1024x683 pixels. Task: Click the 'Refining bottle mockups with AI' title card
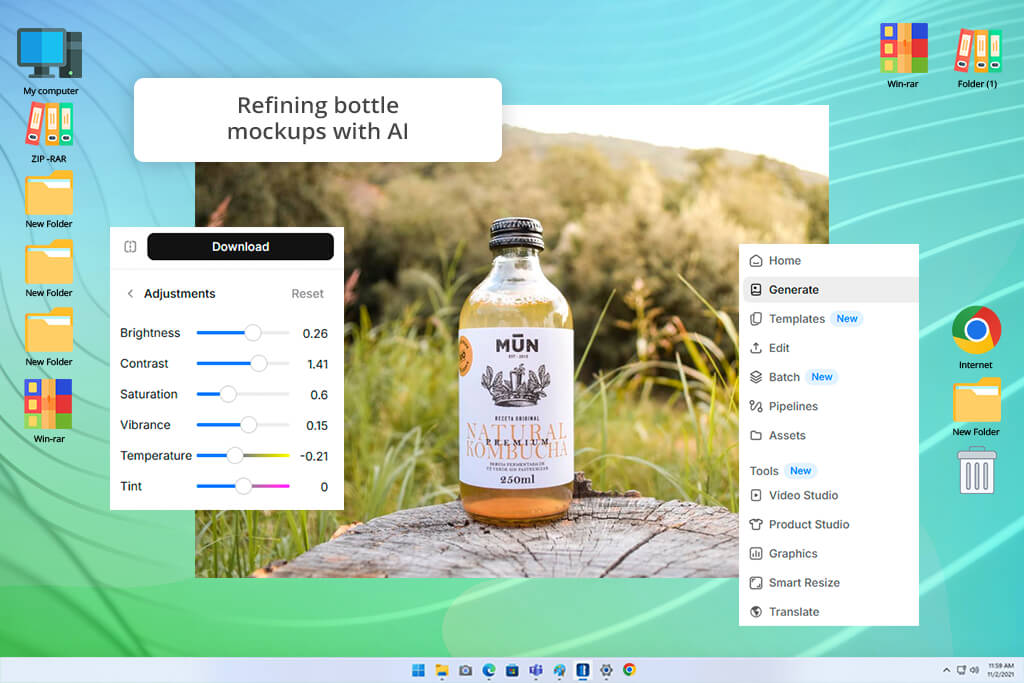318,119
